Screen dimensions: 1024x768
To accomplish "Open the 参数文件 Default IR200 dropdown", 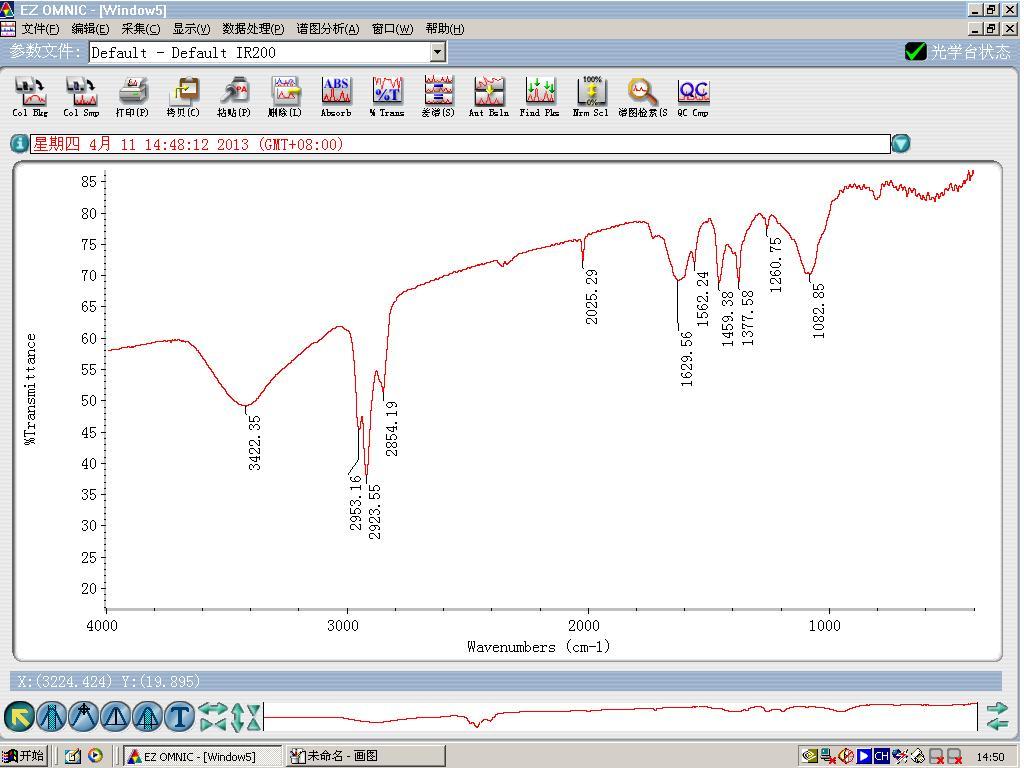I will 438,52.
